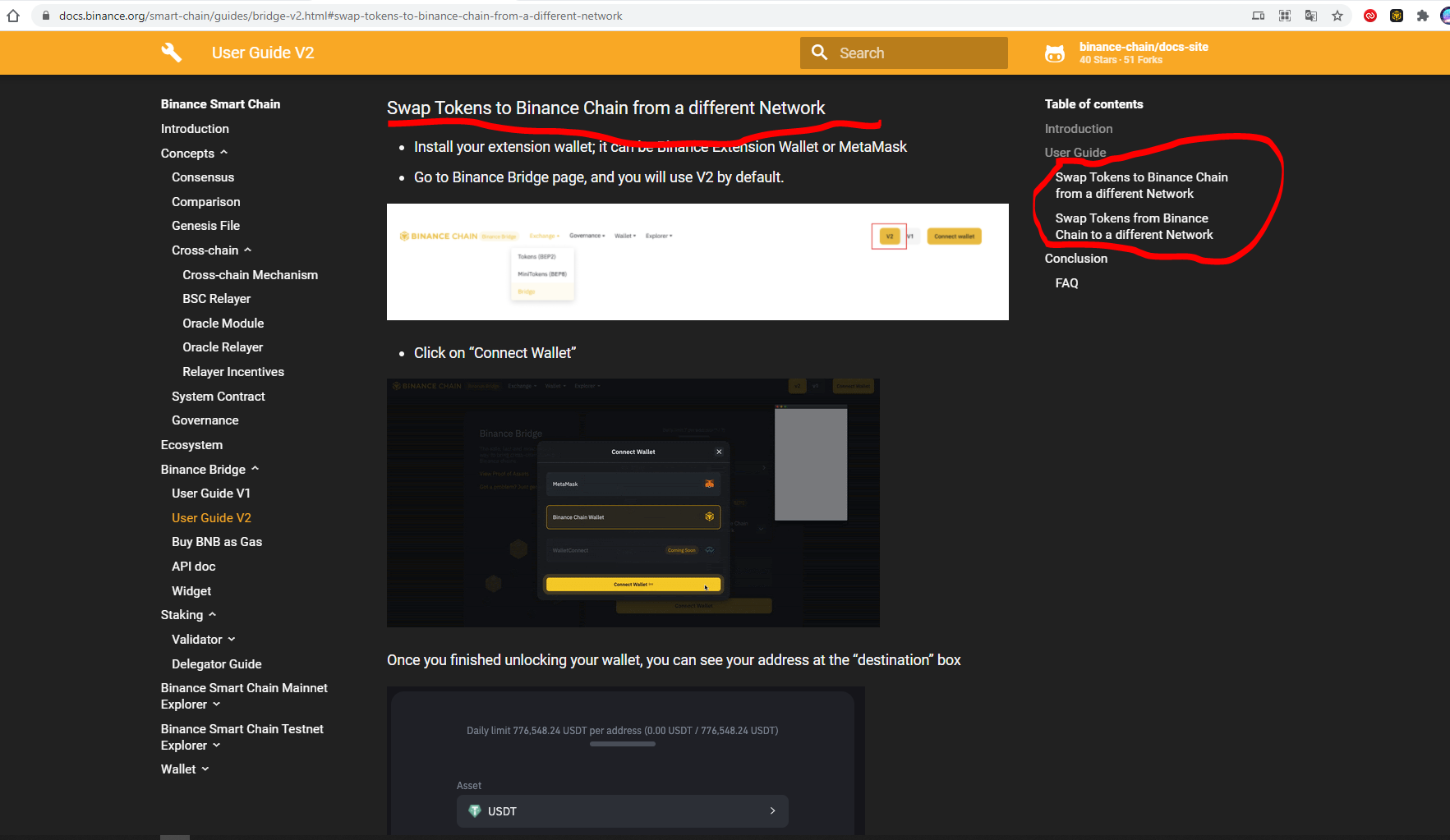Jump to FAQ in table of contents

point(1067,283)
